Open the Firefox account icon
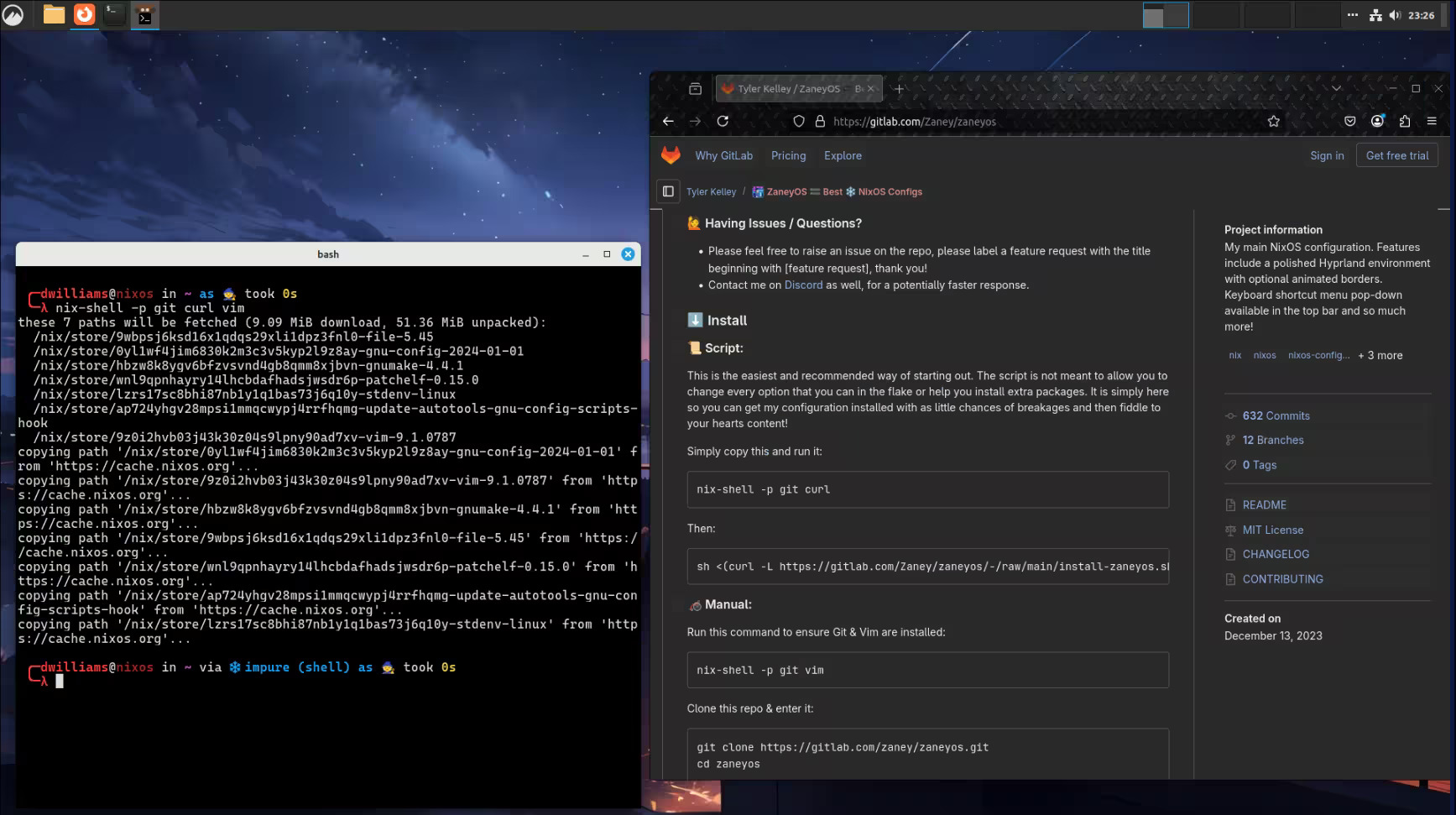1456x815 pixels. pos(1377,121)
